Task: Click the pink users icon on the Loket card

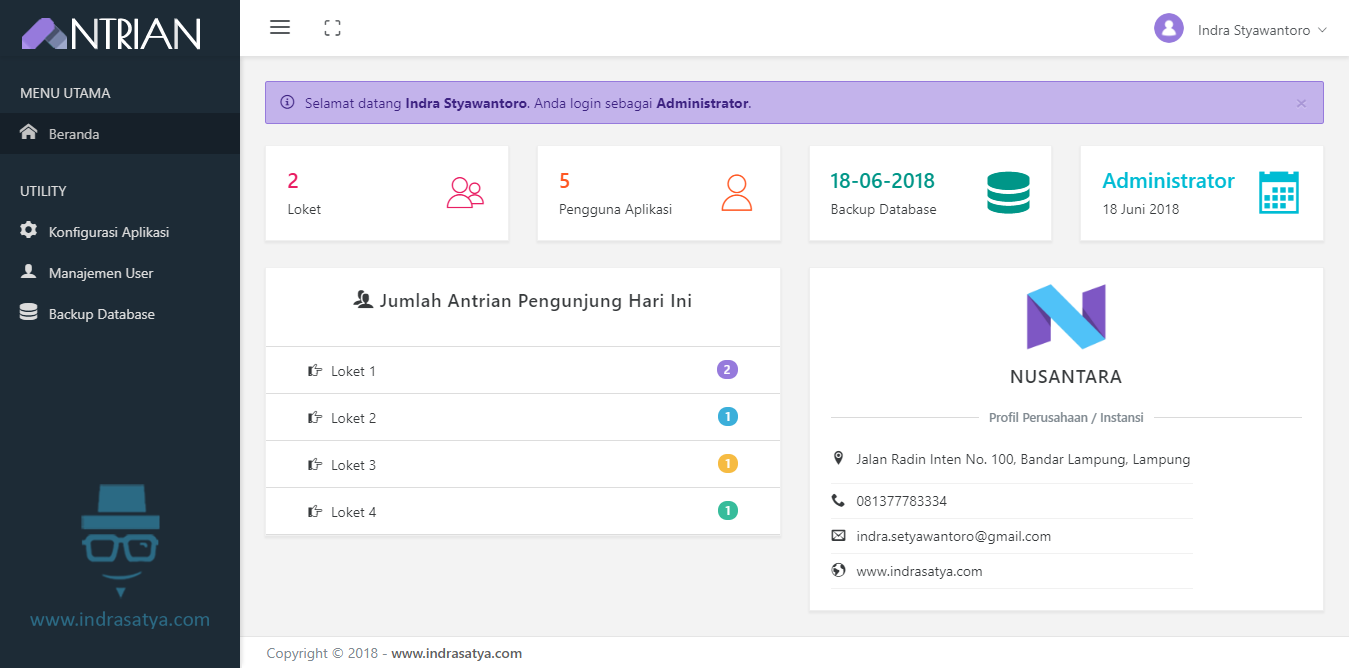Action: click(x=464, y=192)
